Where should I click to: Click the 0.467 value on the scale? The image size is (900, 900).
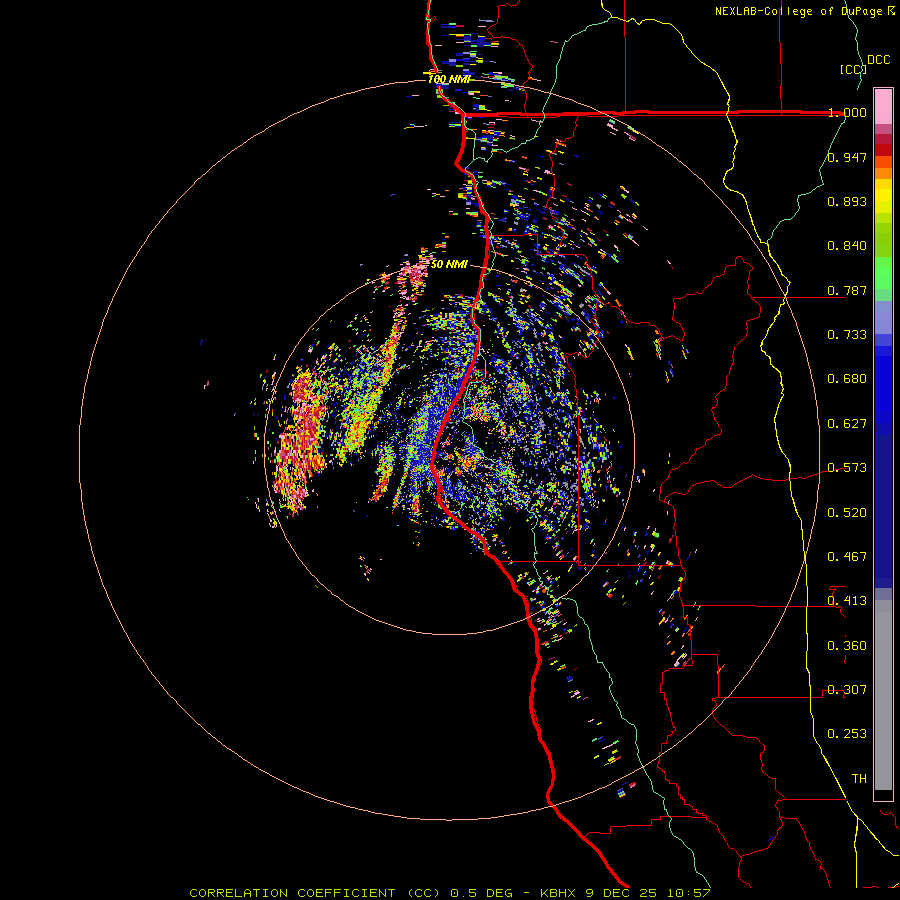[x=847, y=557]
